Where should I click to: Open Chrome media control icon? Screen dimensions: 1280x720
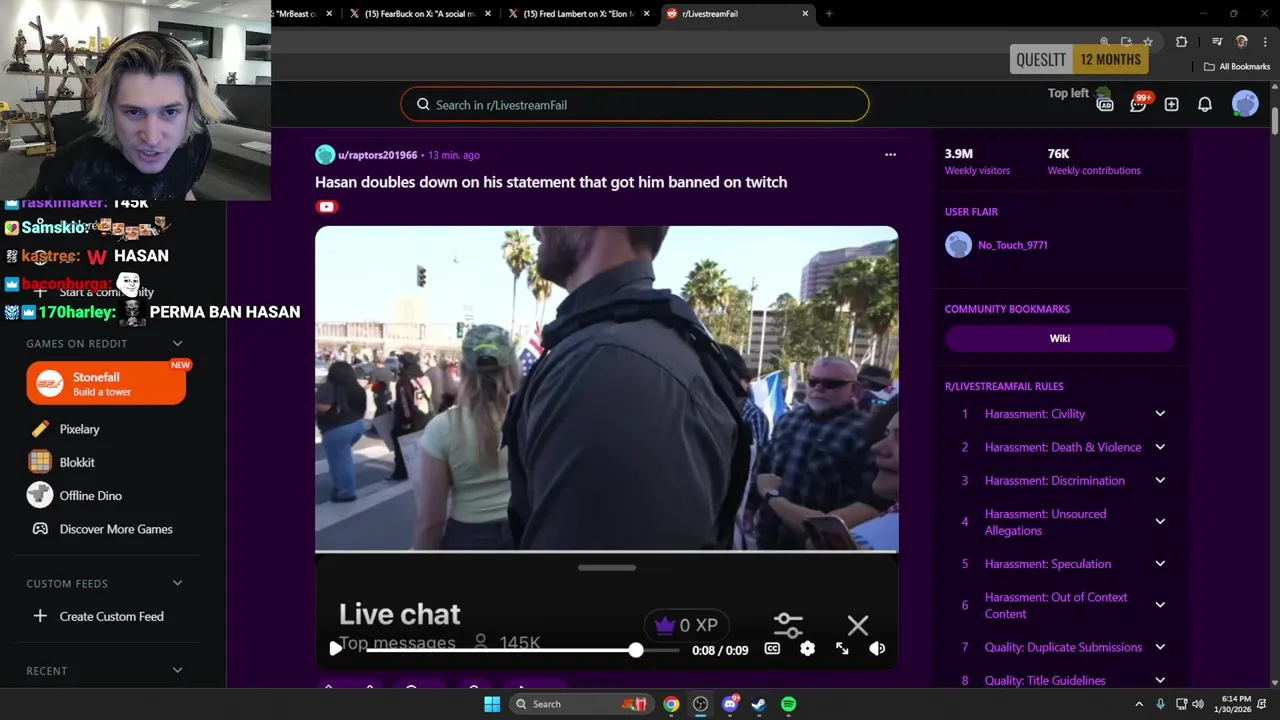[1217, 42]
